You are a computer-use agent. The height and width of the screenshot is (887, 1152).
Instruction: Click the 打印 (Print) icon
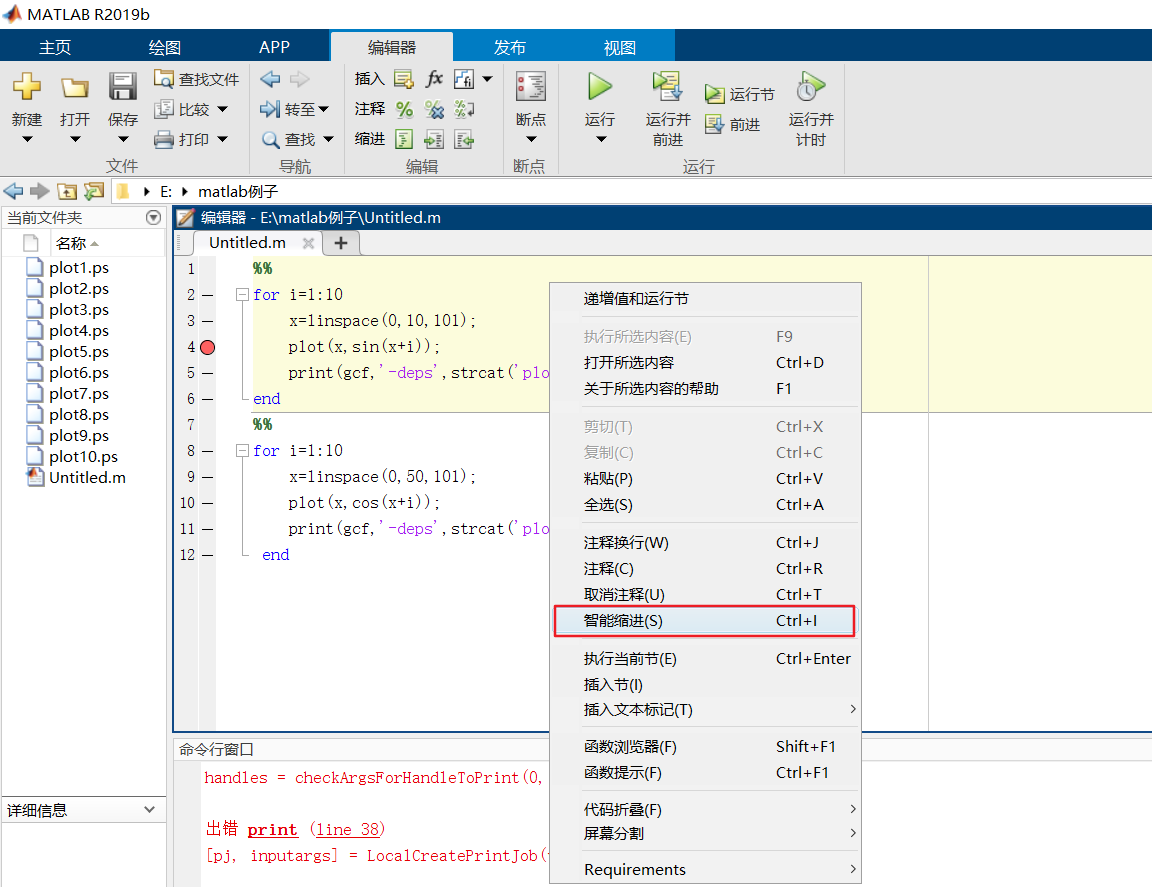(x=163, y=140)
